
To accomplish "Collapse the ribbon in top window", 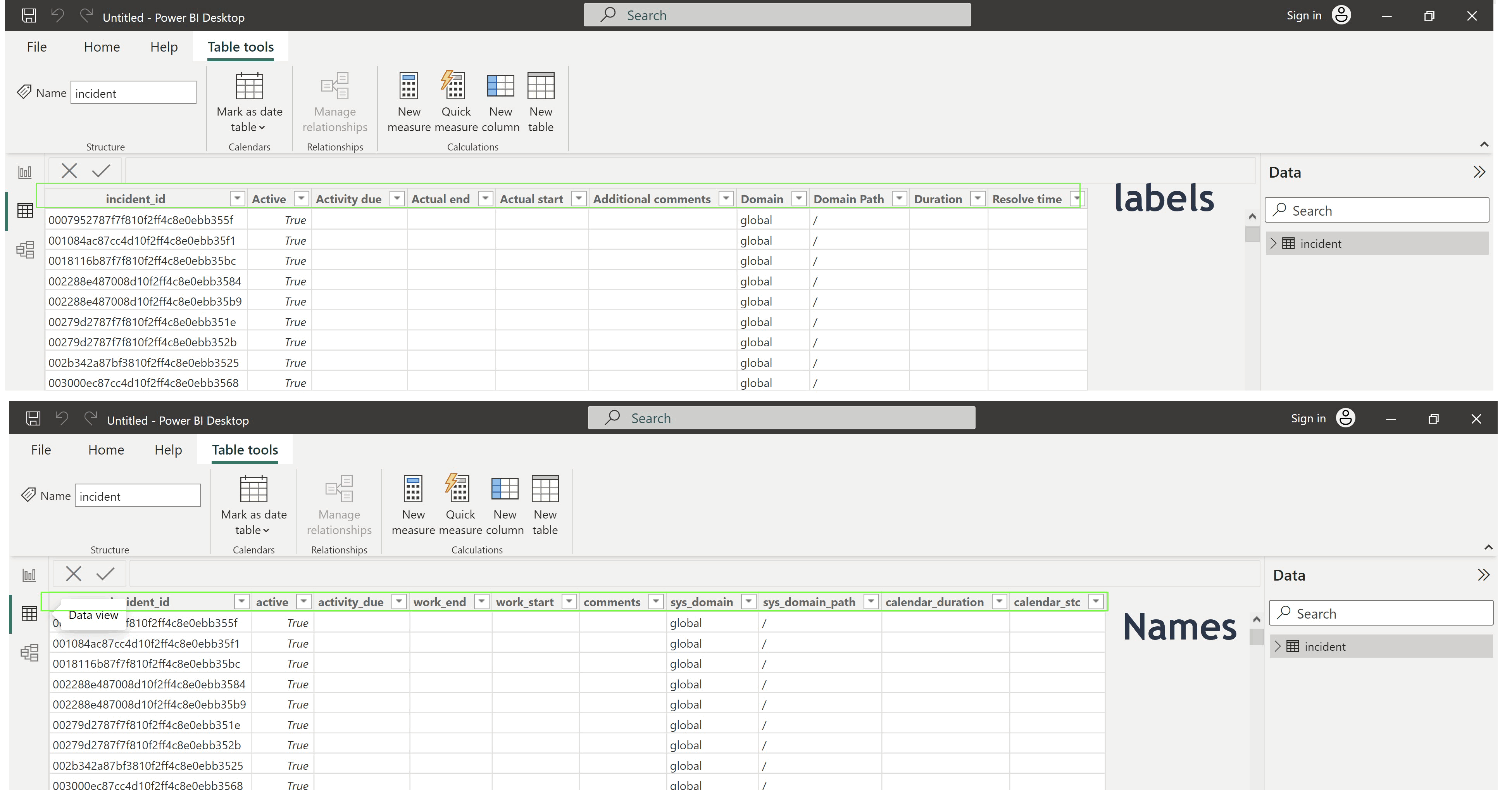I will 1484,145.
